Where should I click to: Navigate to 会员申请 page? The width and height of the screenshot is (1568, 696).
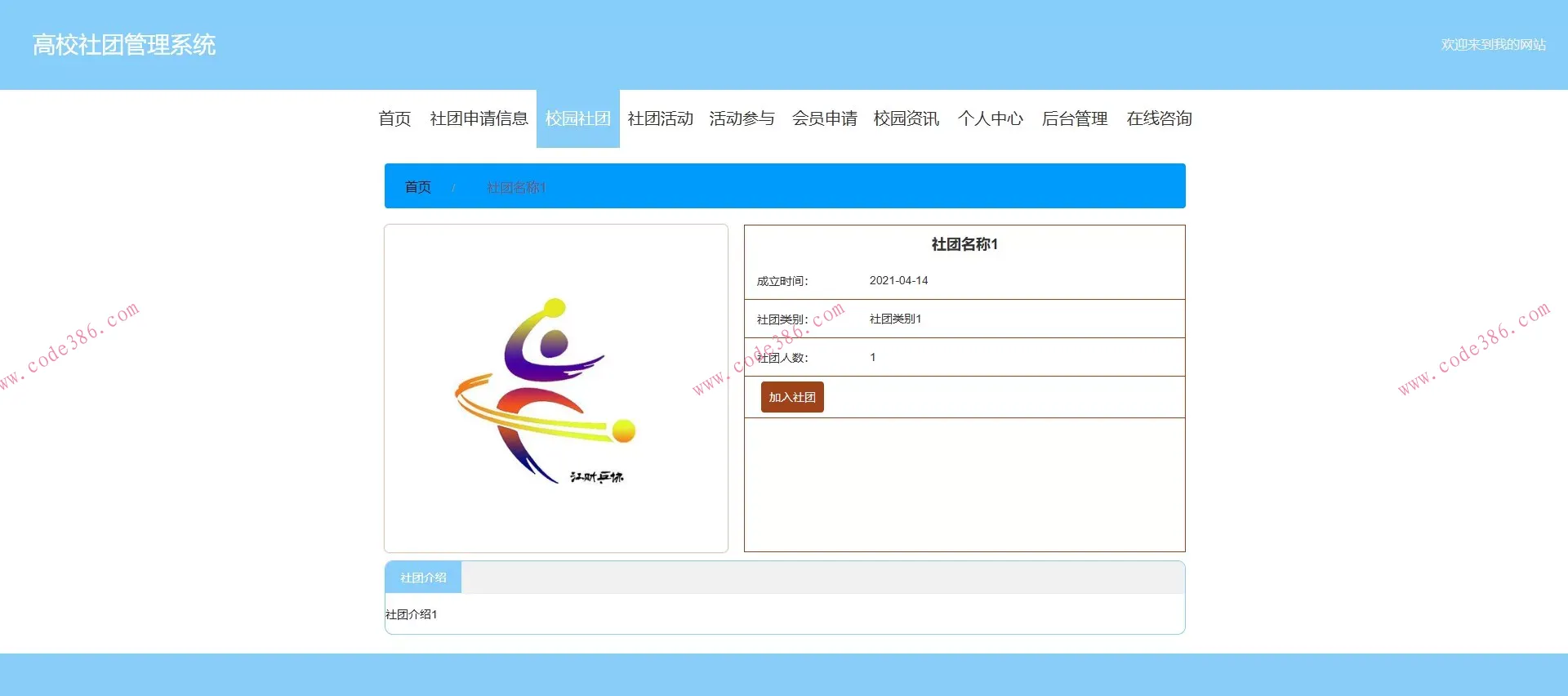click(x=824, y=118)
